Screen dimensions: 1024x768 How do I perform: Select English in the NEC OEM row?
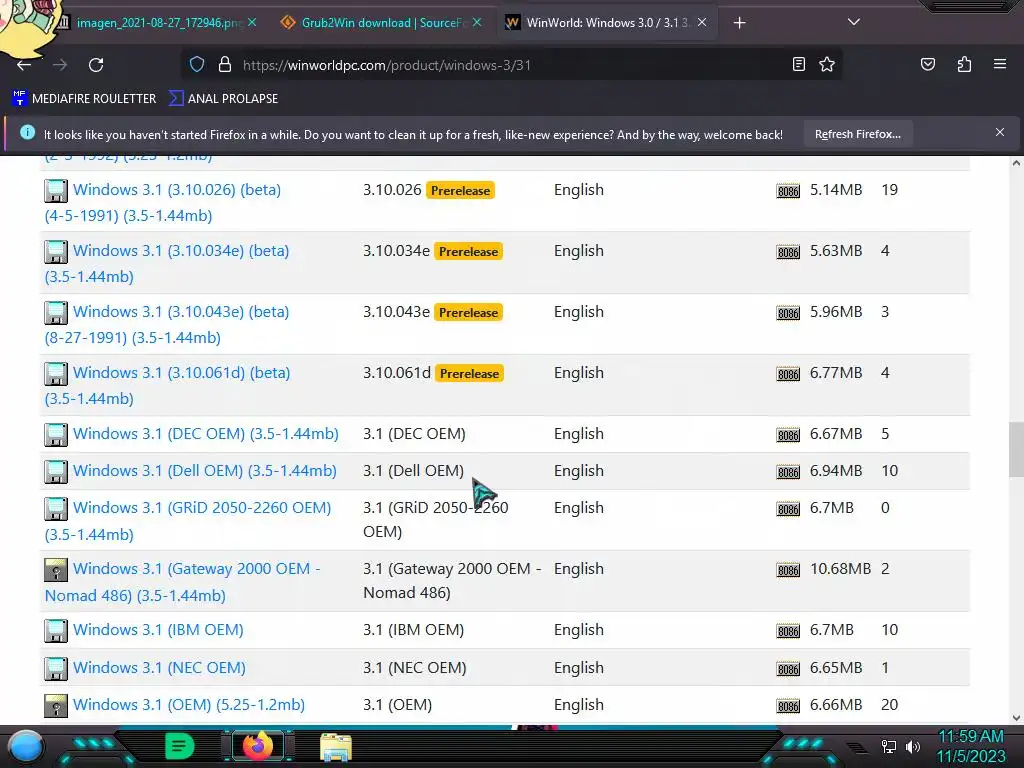[x=579, y=667]
